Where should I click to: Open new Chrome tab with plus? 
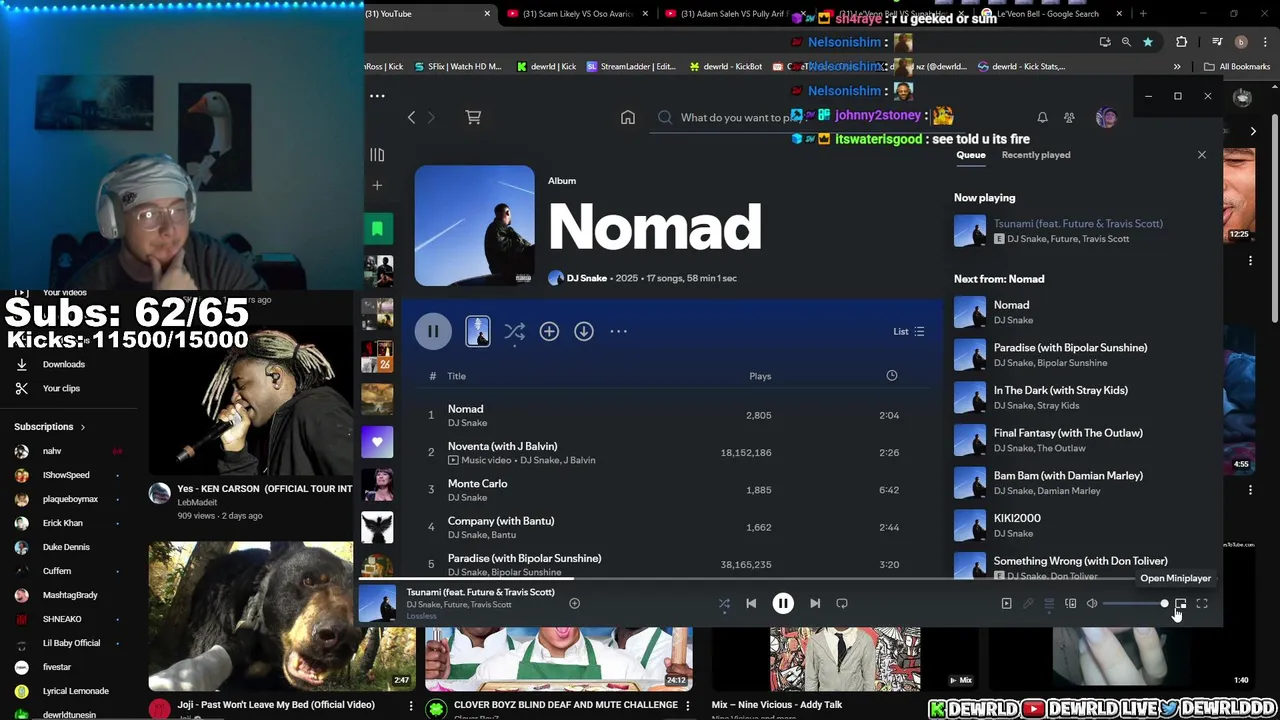pos(1143,14)
